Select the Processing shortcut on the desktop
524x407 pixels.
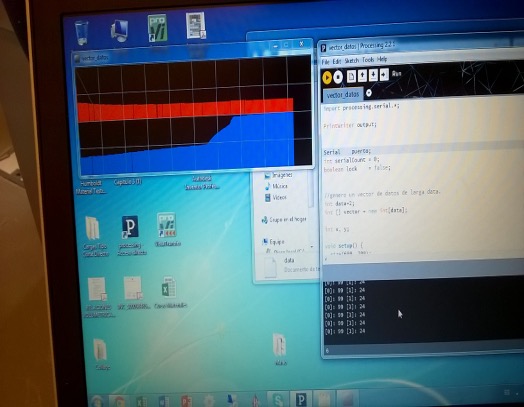[x=131, y=234]
